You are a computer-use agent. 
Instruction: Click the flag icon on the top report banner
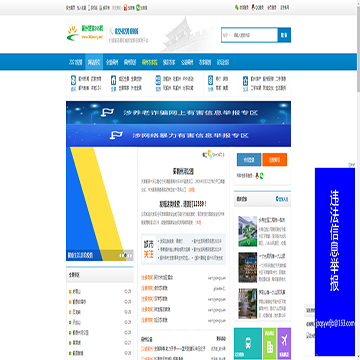pos(107,112)
